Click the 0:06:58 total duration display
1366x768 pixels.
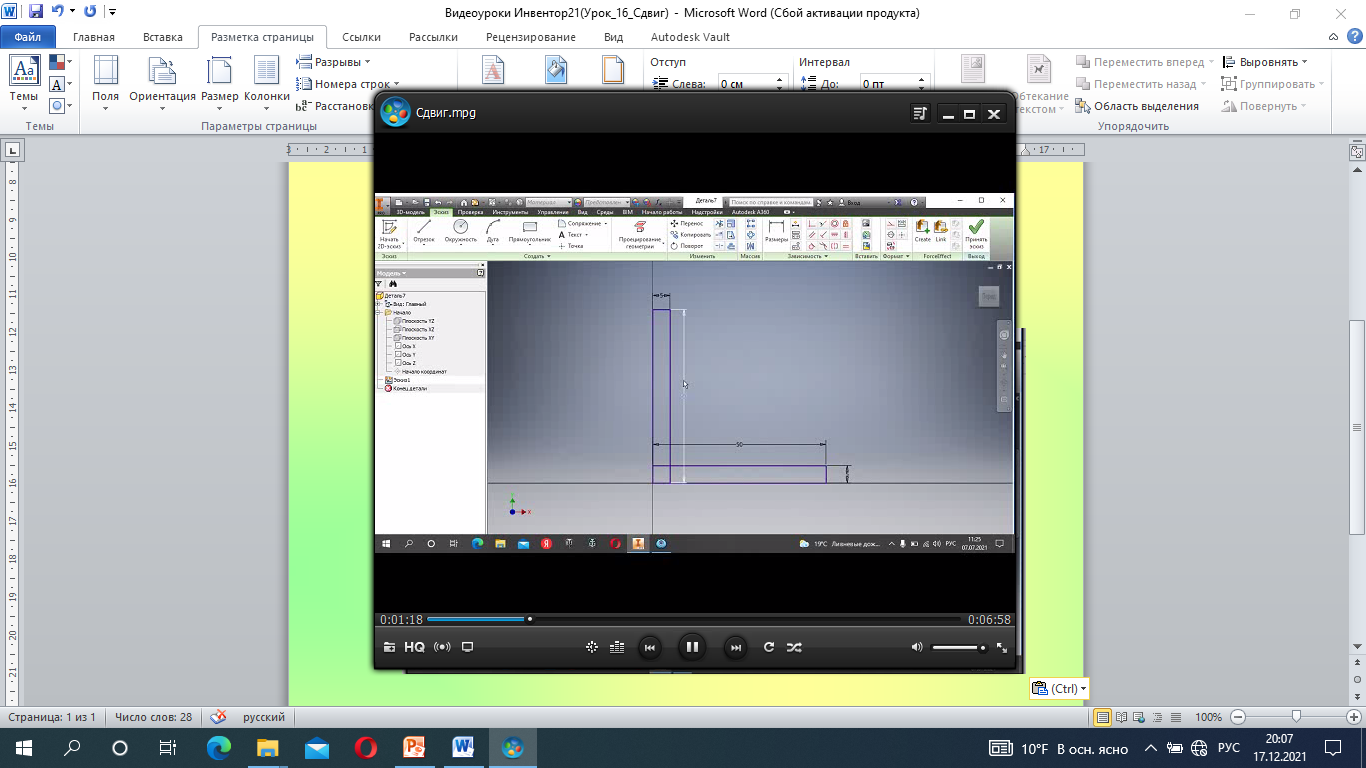pos(989,620)
